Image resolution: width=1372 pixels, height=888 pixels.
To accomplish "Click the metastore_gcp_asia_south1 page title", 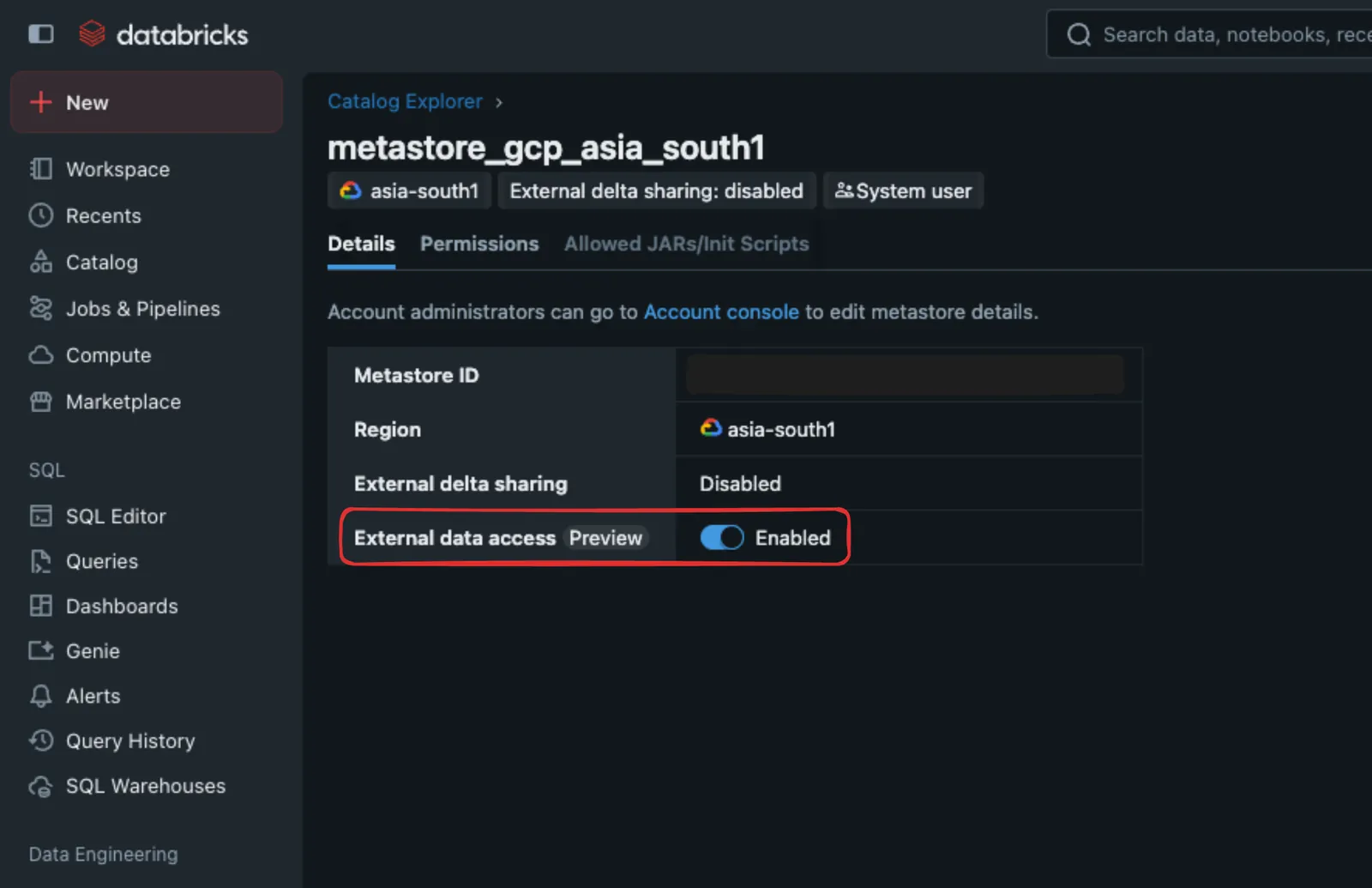I will (x=545, y=148).
